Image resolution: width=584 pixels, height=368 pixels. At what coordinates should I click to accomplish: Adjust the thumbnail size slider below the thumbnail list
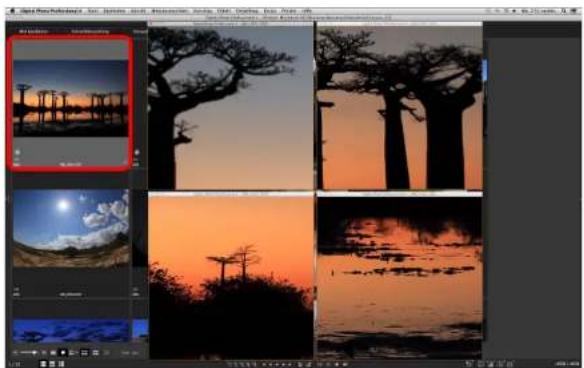tap(29, 352)
